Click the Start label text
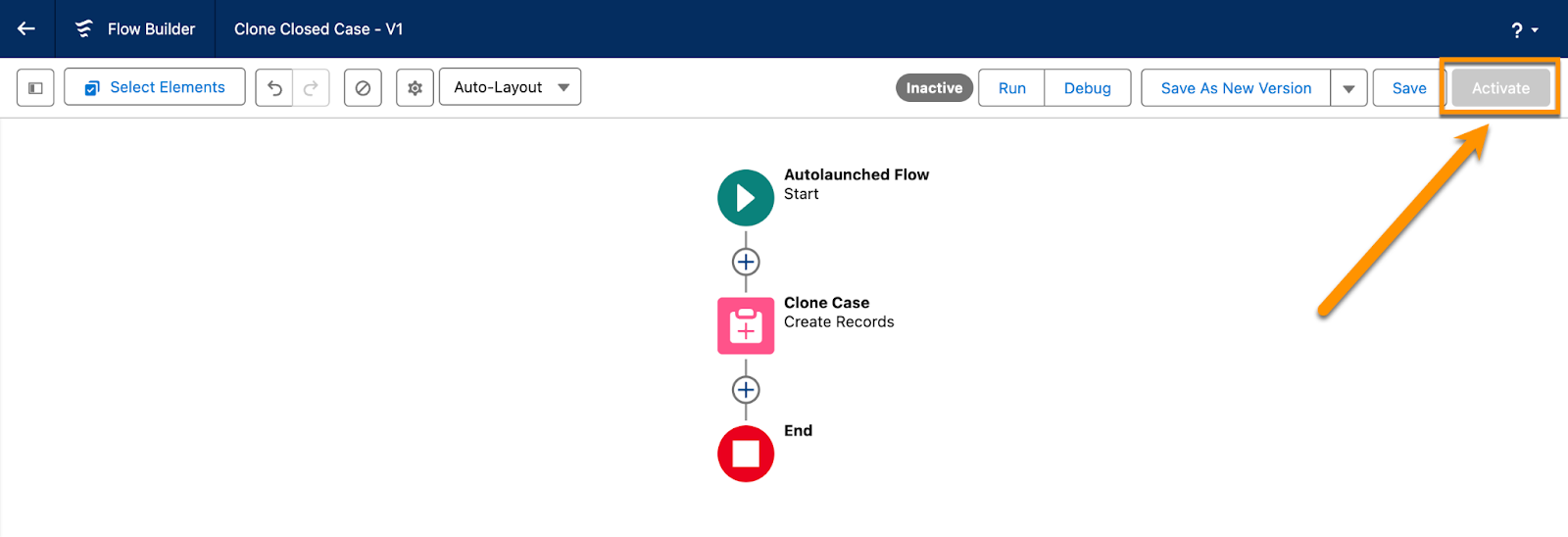 [x=801, y=194]
